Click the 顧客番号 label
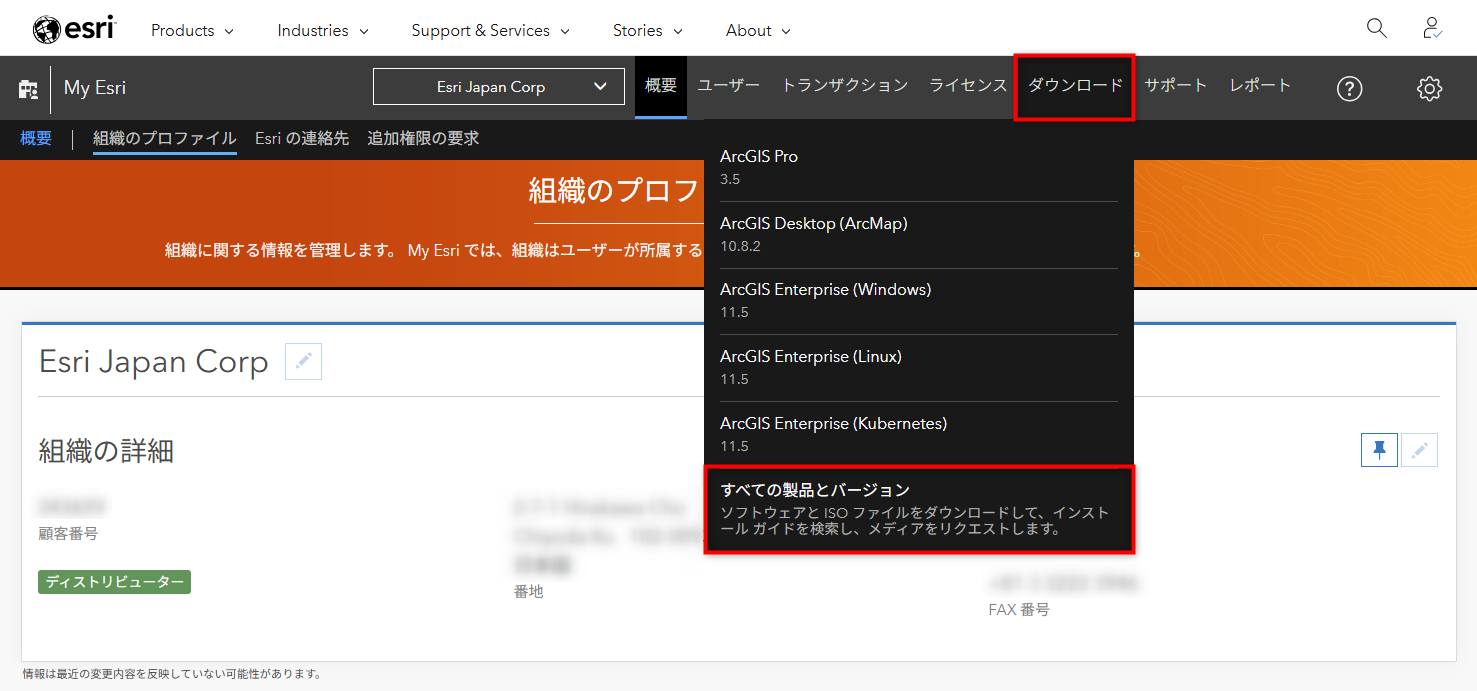The height and width of the screenshot is (691, 1477). tap(69, 534)
